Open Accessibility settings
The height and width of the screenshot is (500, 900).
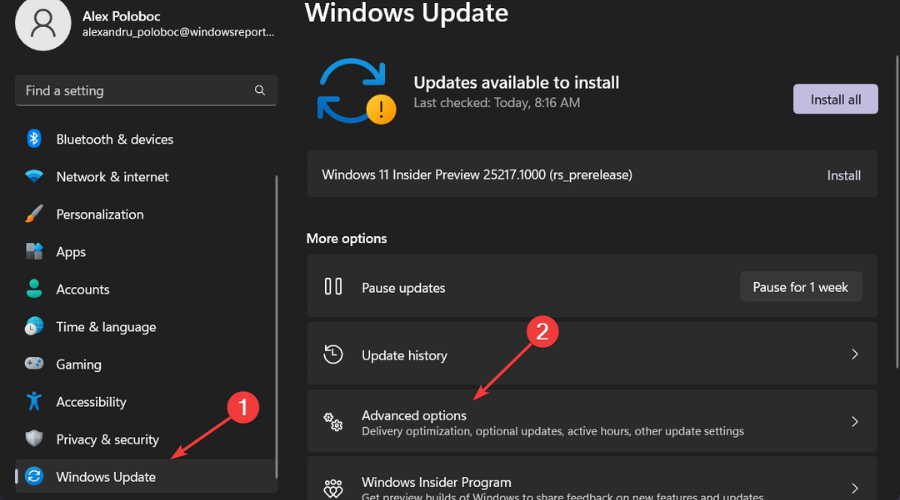[x=146, y=401]
